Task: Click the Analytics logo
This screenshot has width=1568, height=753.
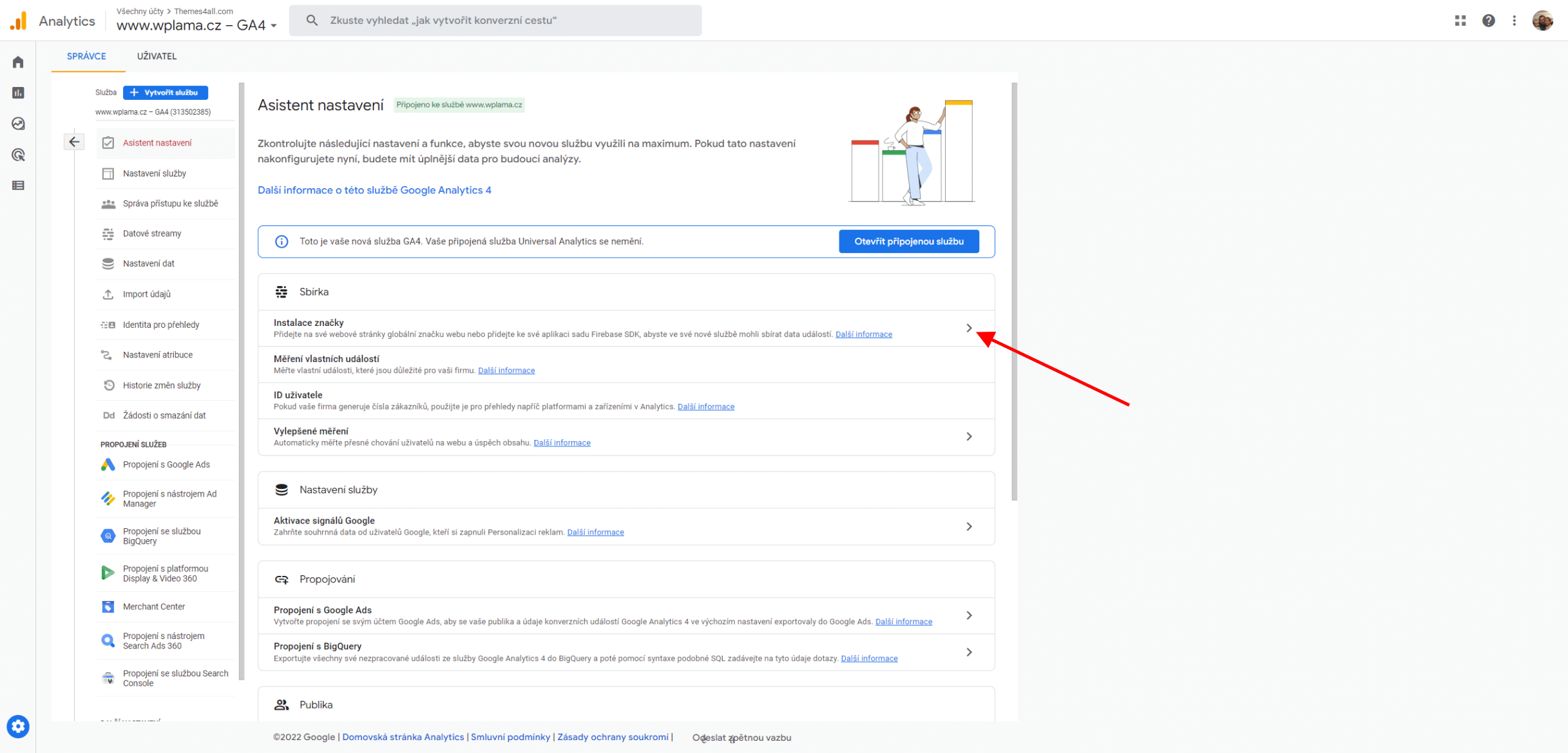Action: pos(19,21)
